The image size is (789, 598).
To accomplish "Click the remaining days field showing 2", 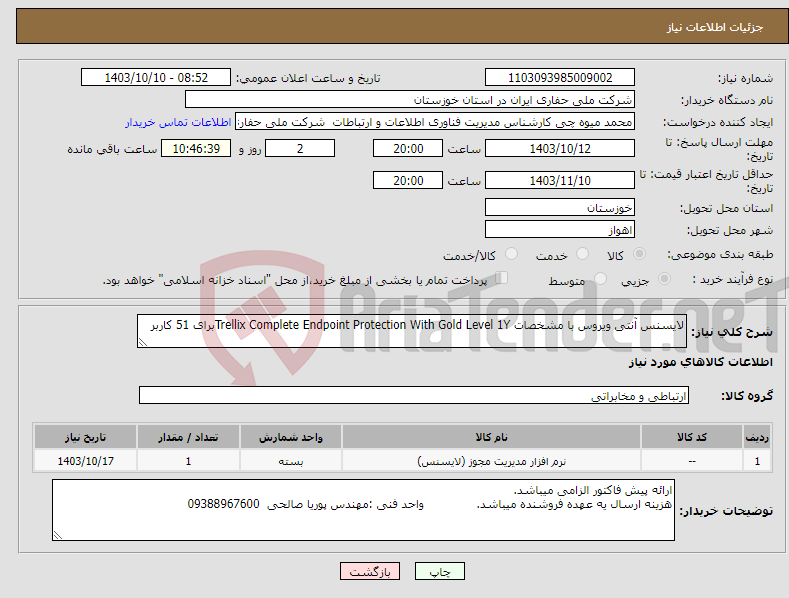I will (x=300, y=148).
